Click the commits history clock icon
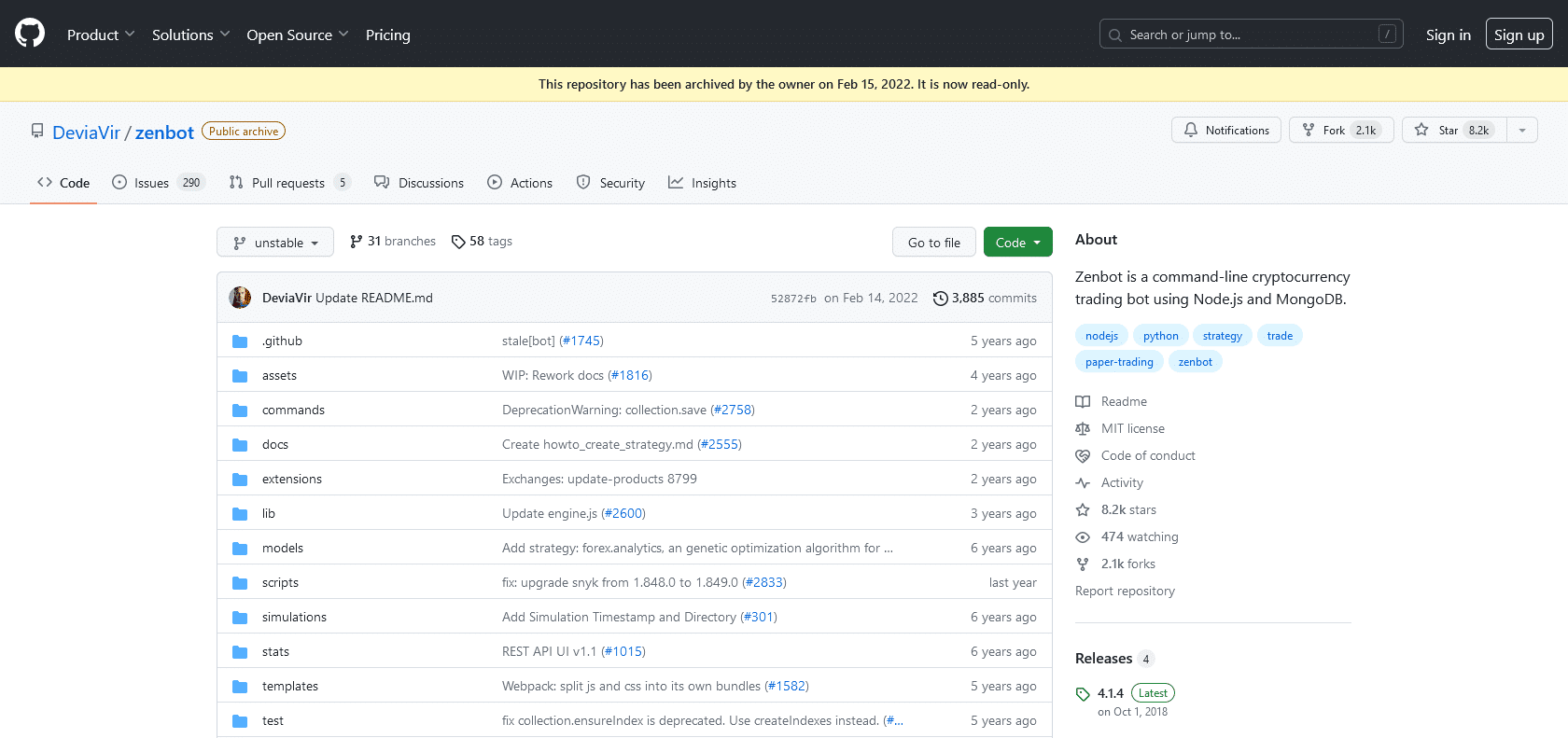 click(x=941, y=299)
